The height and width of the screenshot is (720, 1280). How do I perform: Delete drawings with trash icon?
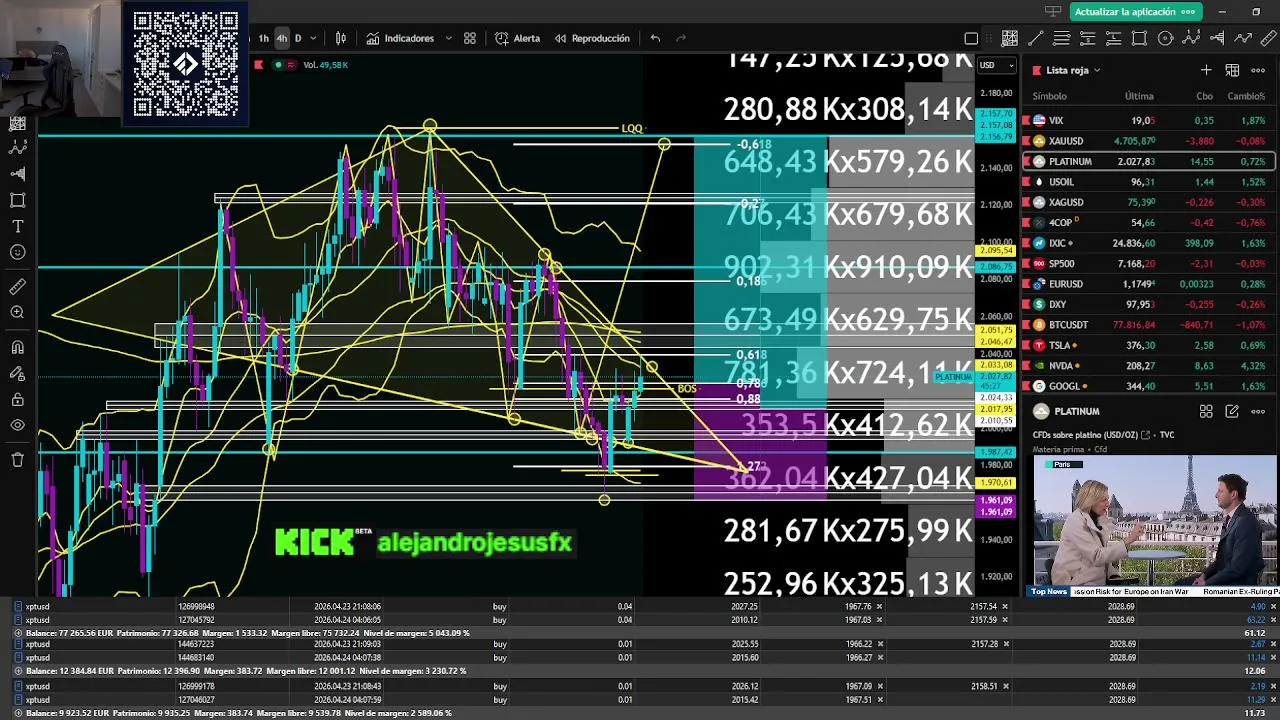pos(17,460)
